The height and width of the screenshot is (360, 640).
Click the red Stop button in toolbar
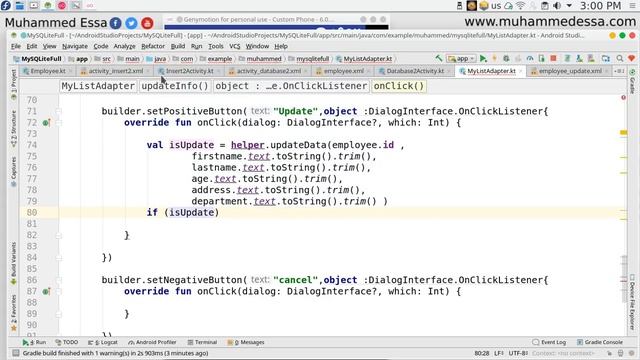pos(553,58)
